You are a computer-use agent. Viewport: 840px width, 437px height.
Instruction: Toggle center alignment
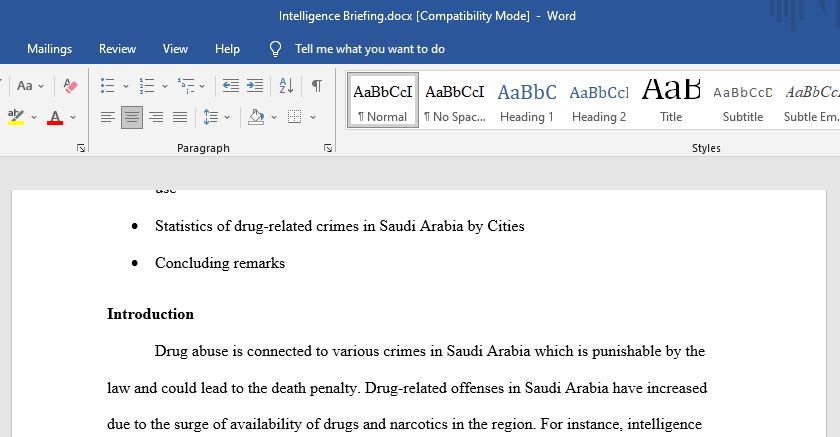pyautogui.click(x=132, y=117)
